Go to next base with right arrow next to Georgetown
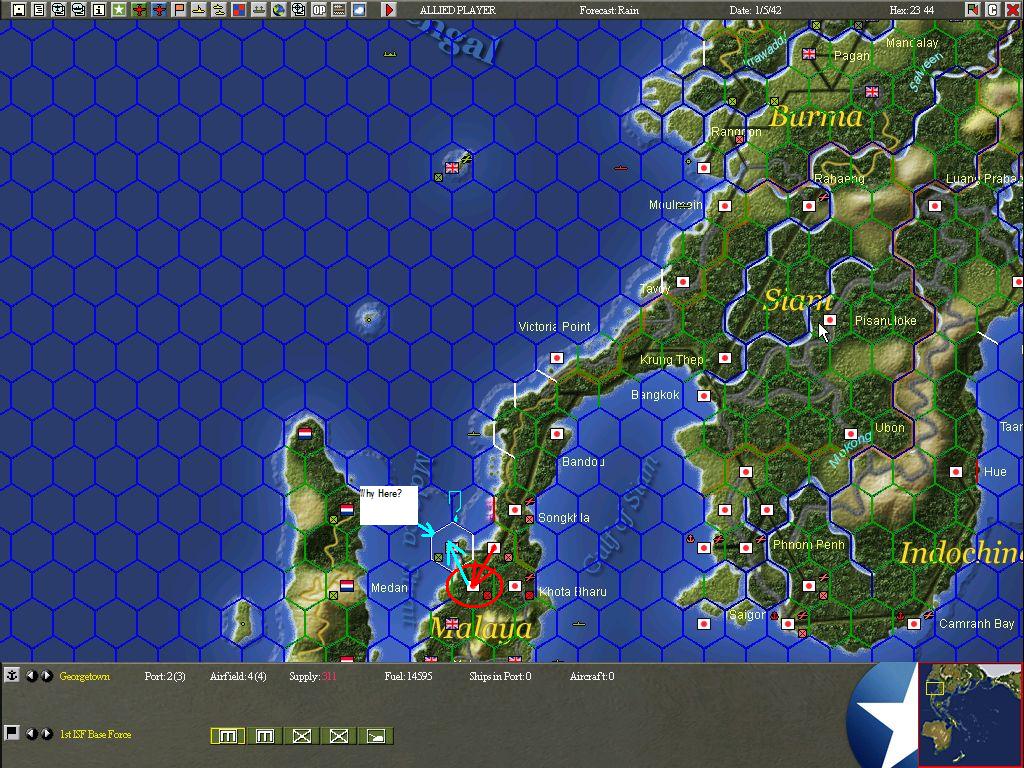The width and height of the screenshot is (1024, 768). [46, 676]
